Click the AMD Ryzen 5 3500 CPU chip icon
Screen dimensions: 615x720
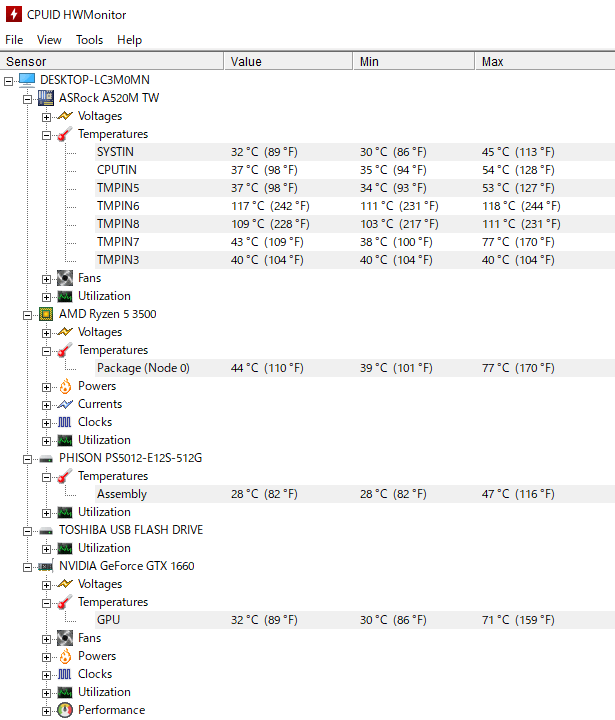point(46,314)
